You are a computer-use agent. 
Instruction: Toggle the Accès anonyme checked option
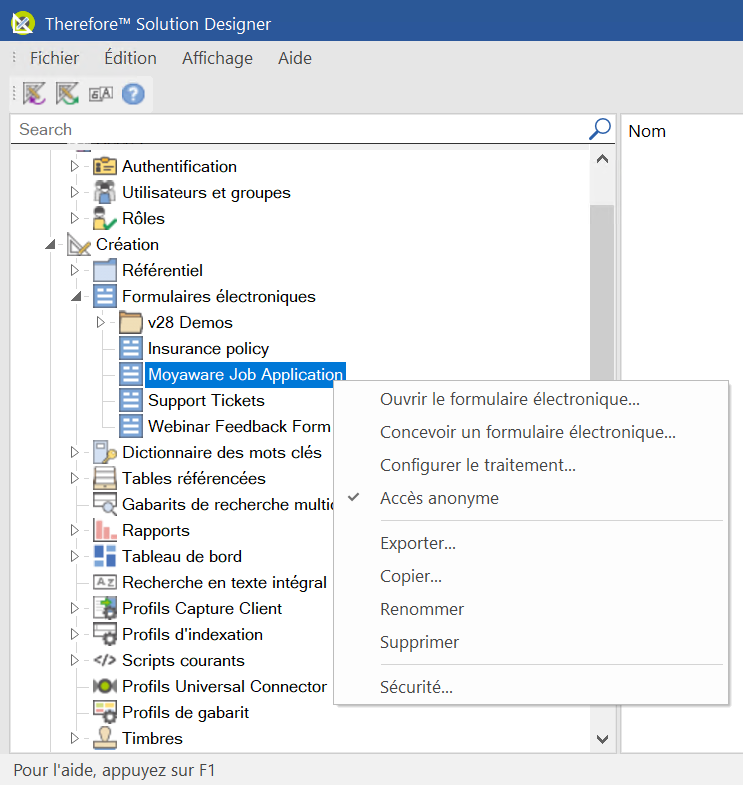point(439,498)
